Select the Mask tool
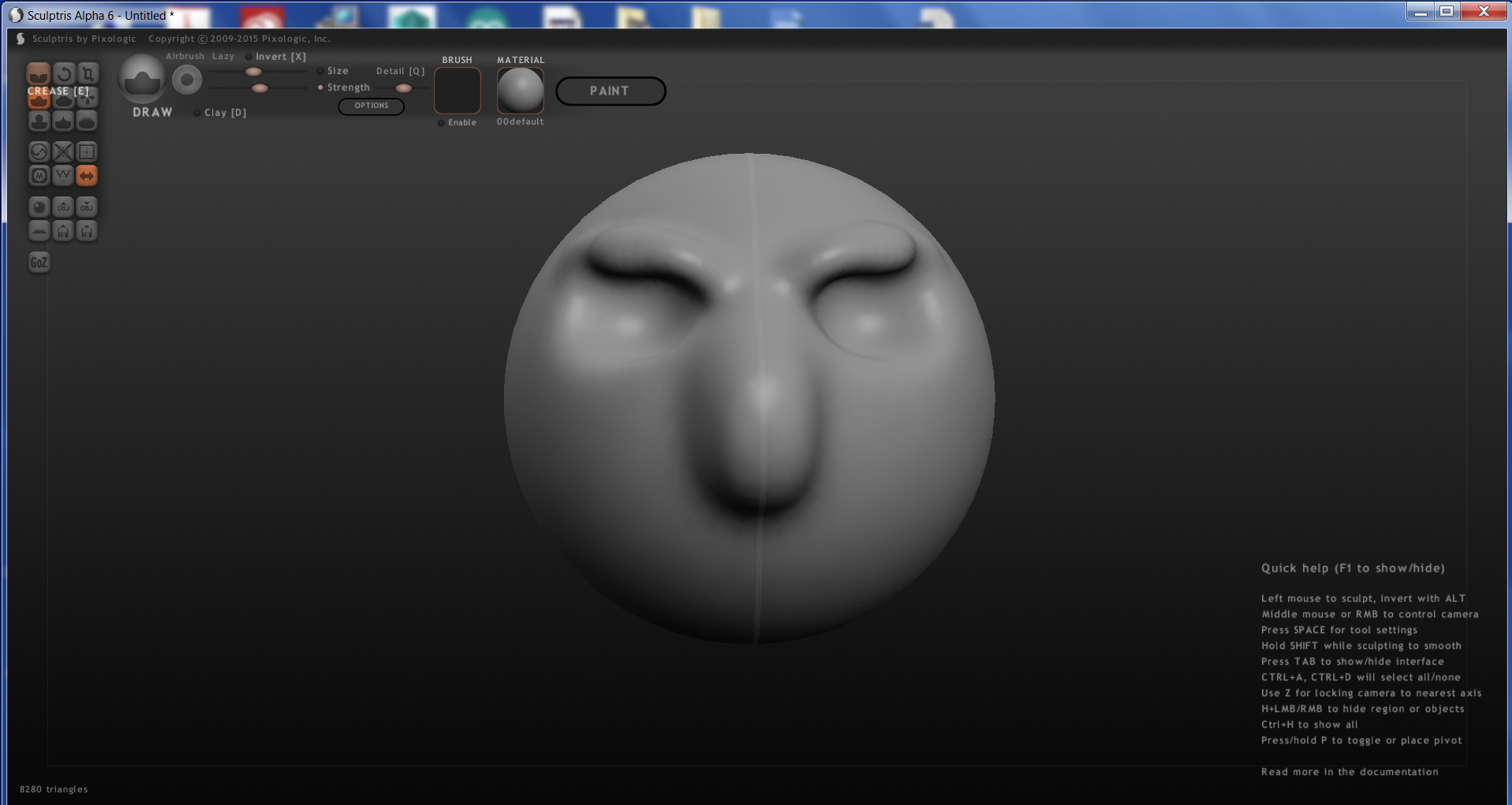Image resolution: width=1512 pixels, height=805 pixels. pos(39,175)
